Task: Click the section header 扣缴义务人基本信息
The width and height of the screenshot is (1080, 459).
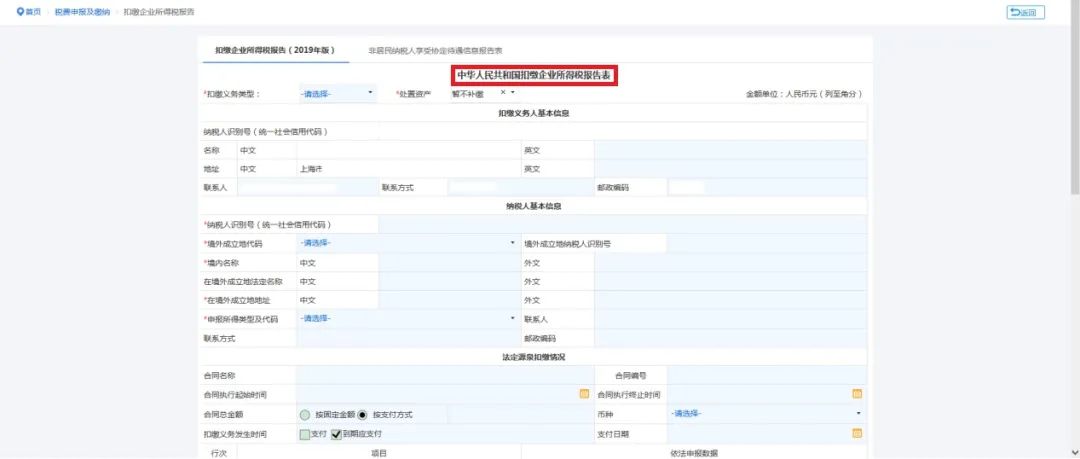Action: click(534, 113)
